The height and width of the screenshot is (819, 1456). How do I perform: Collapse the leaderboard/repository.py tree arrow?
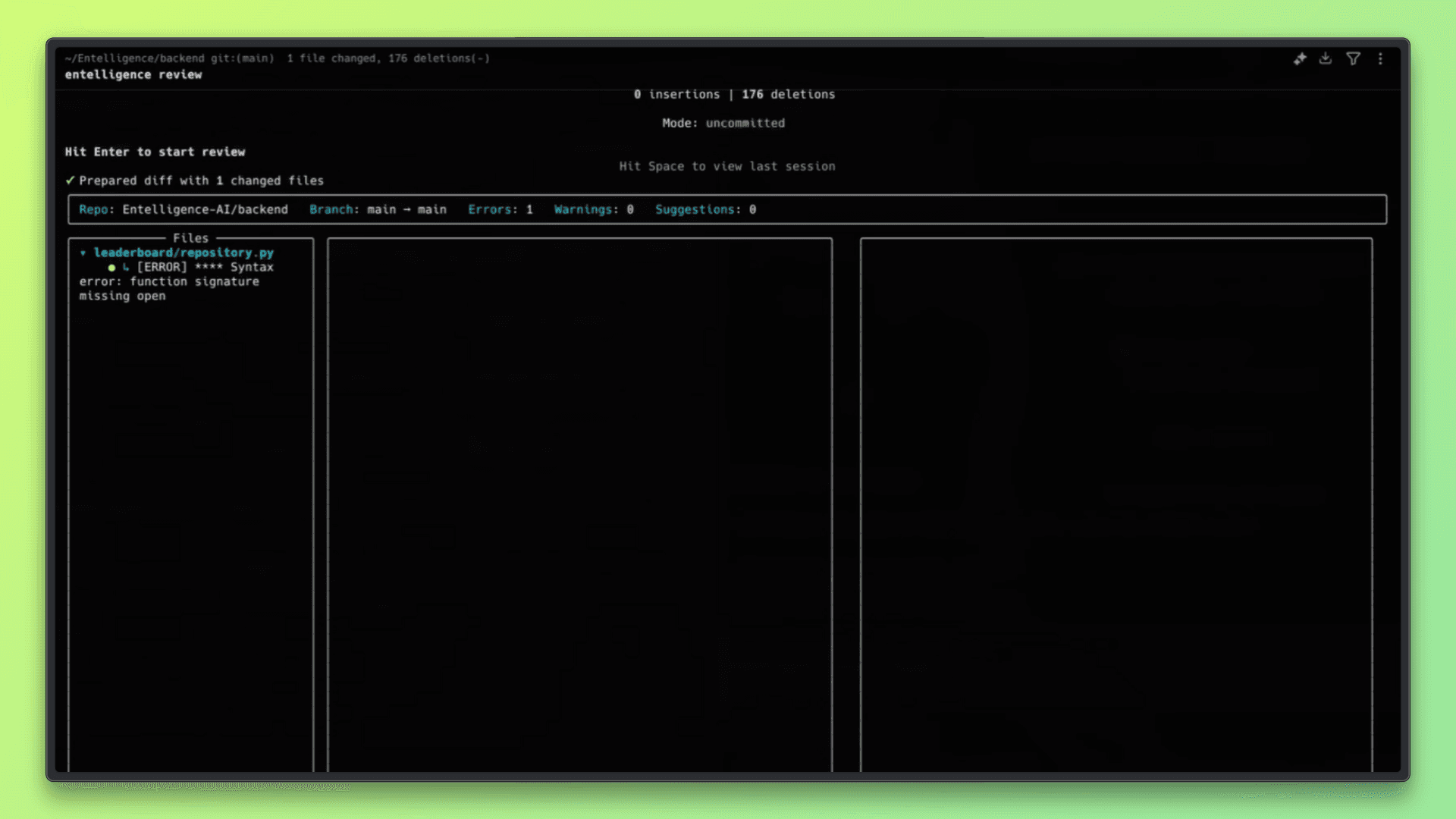click(x=83, y=253)
